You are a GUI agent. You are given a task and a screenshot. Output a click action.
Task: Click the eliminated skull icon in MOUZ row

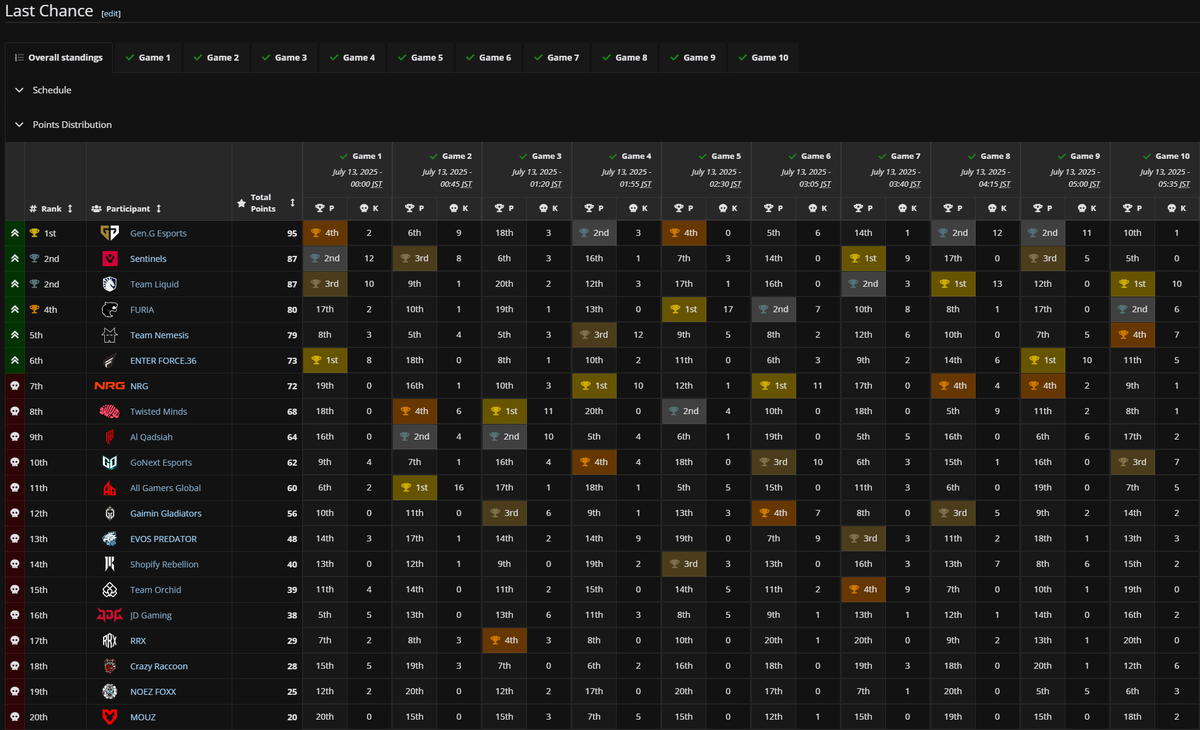tap(14, 718)
